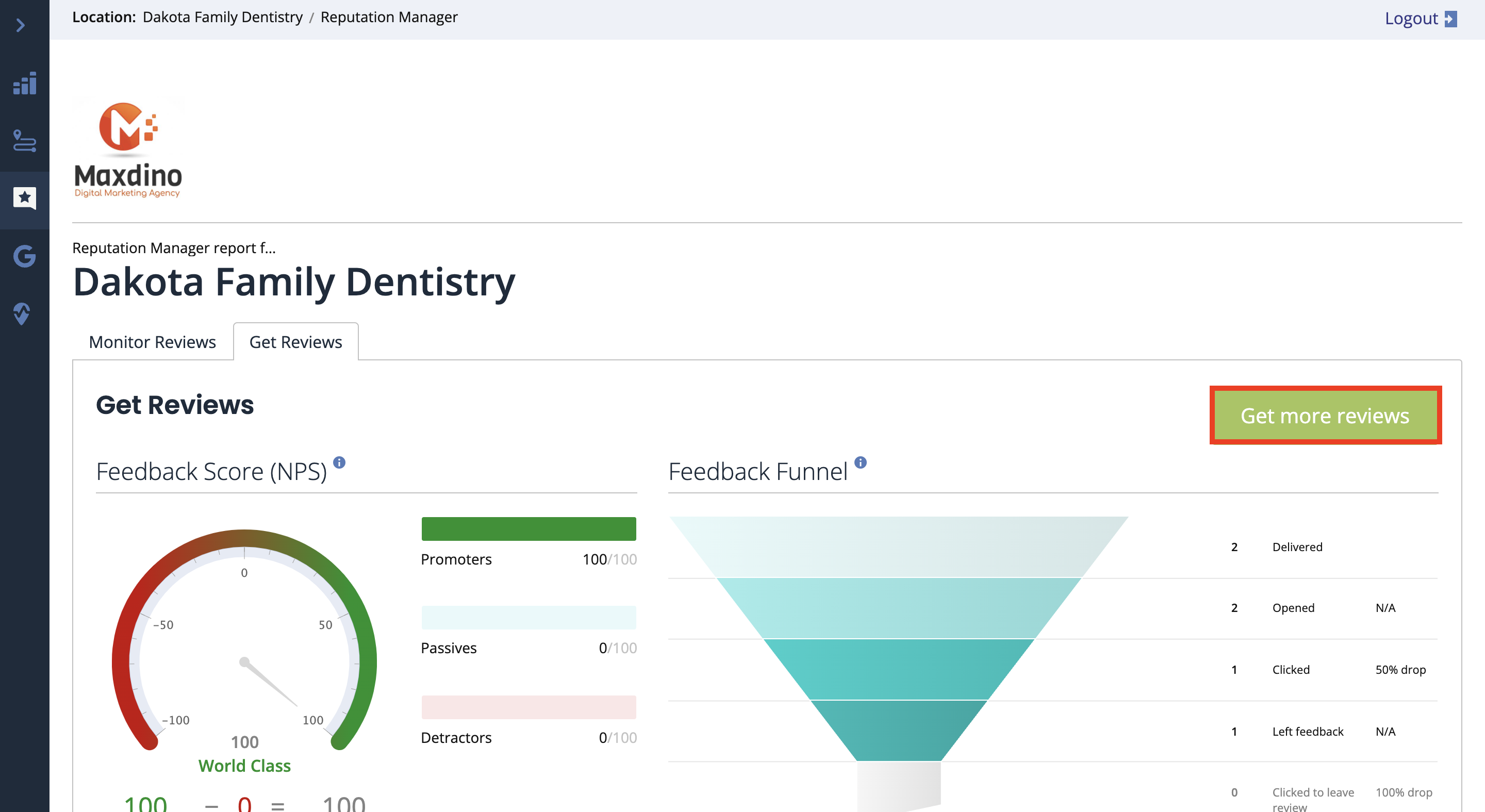Select the Reputation Manager star icon in sidebar
The height and width of the screenshot is (812, 1485).
(x=25, y=198)
